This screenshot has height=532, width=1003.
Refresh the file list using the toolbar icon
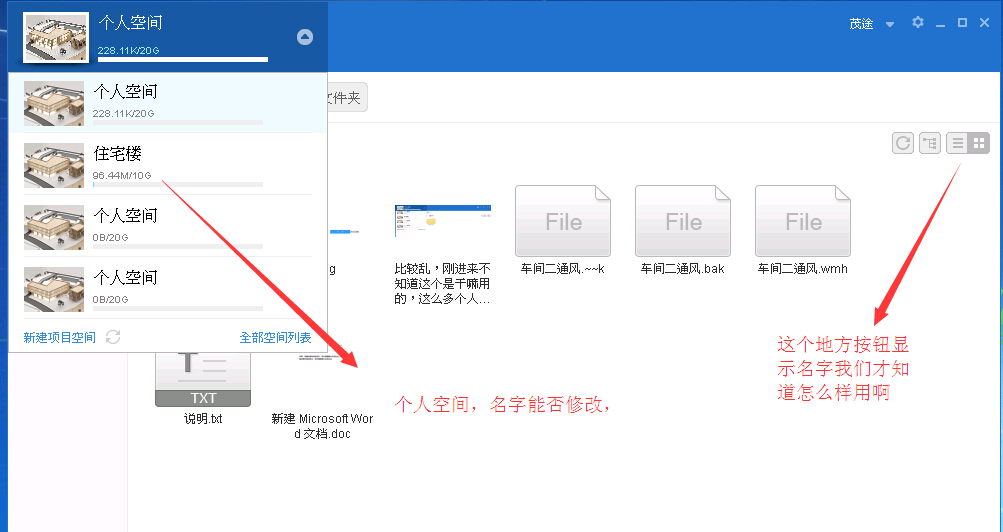point(903,144)
